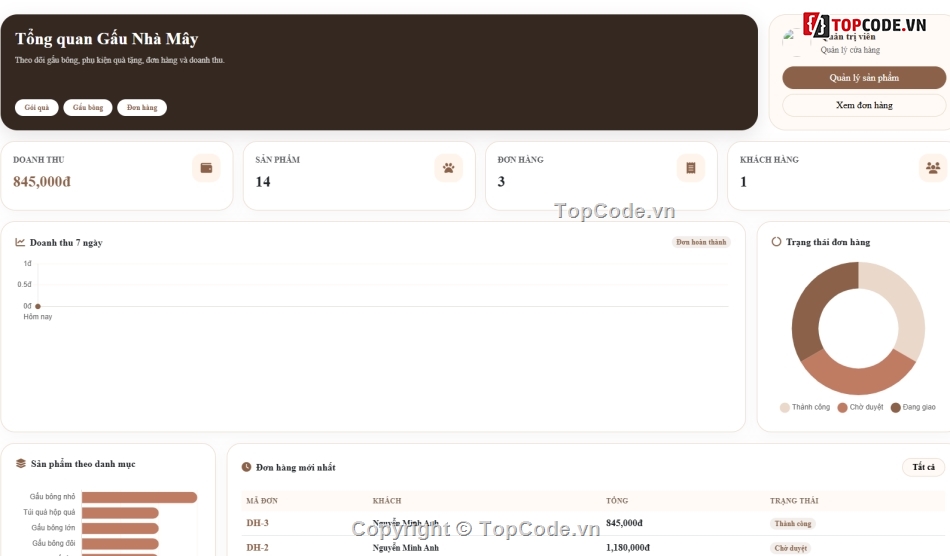Image resolution: width=950 pixels, height=556 pixels.
Task: Open order DH-3 link
Action: coord(257,523)
